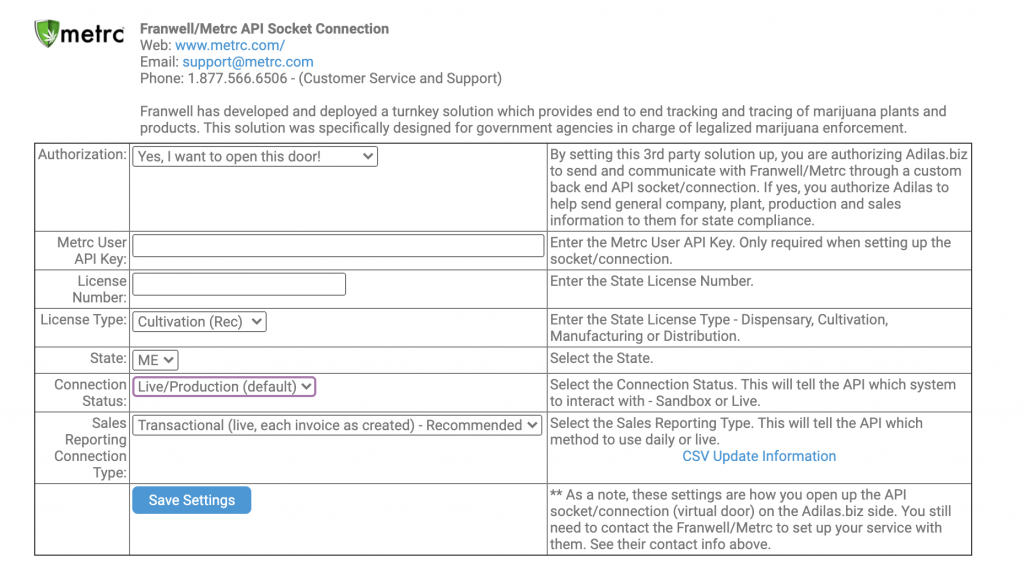Screen dimensions: 1024x575
Task: Click the Authorization dropdown chevron arrow
Action: tap(368, 156)
